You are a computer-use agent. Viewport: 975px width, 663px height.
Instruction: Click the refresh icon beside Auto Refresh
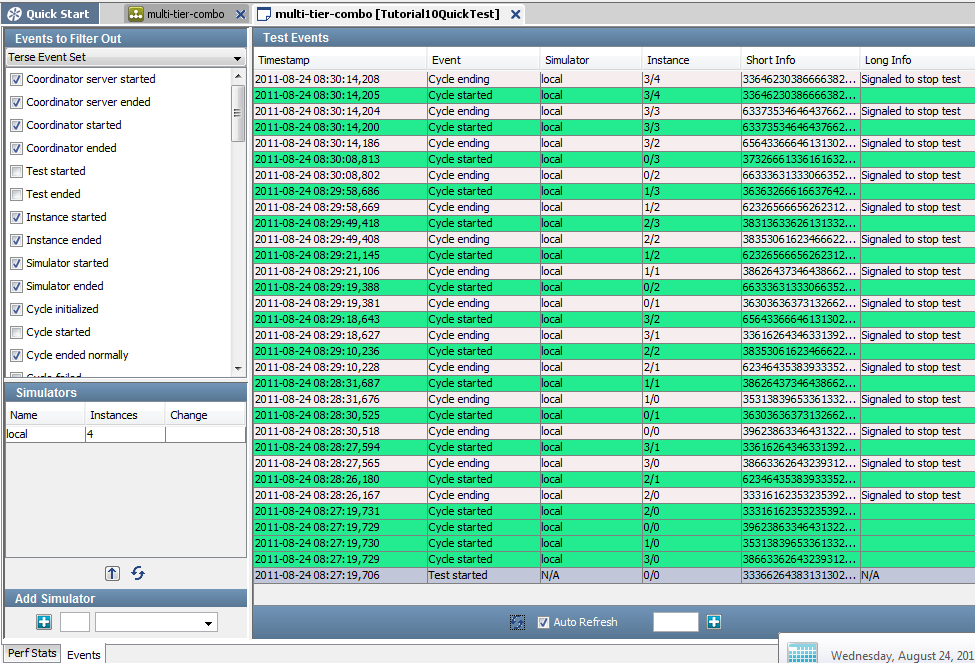[518, 621]
